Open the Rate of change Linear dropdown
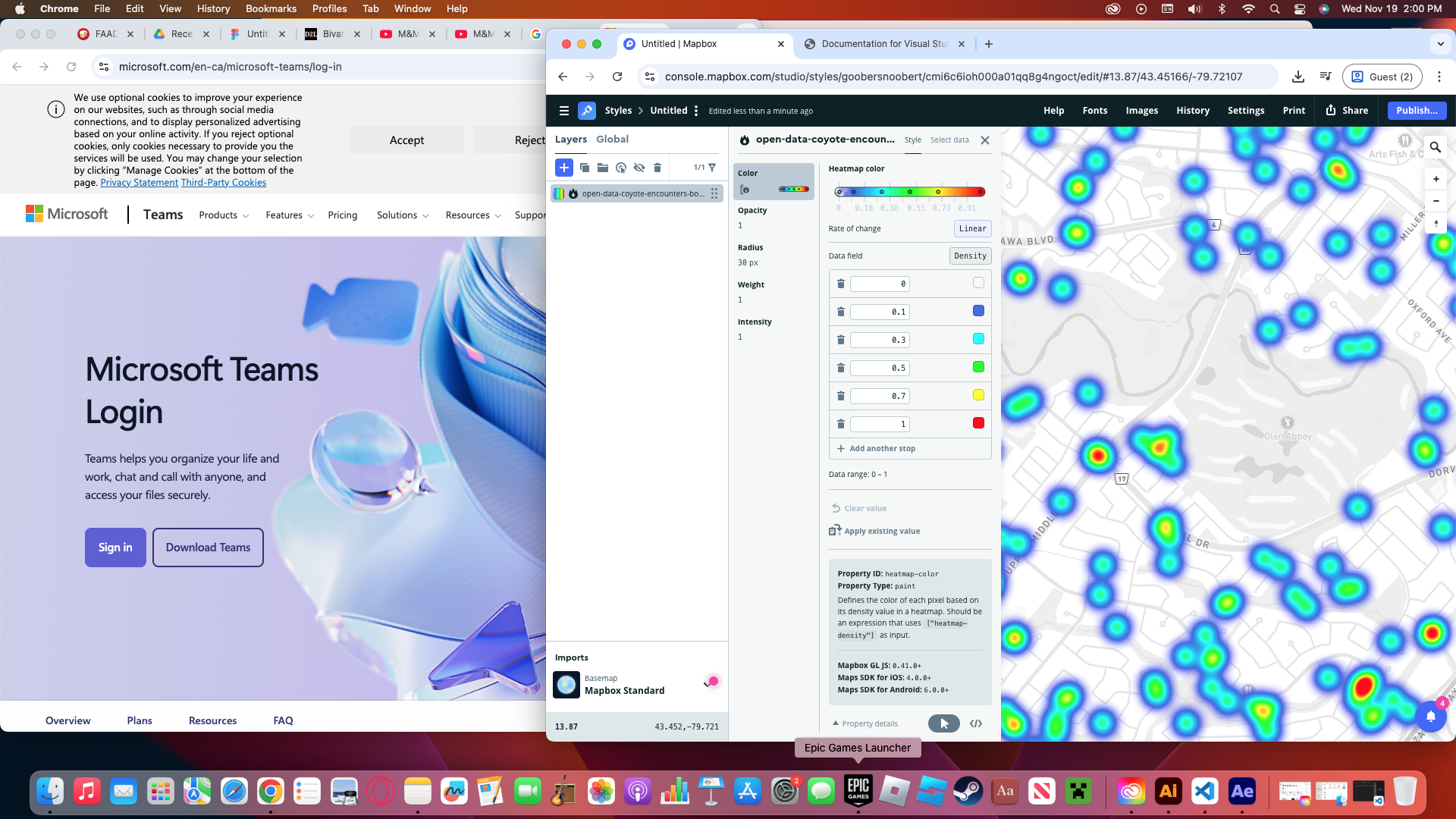The image size is (1456, 819). pyautogui.click(x=972, y=228)
